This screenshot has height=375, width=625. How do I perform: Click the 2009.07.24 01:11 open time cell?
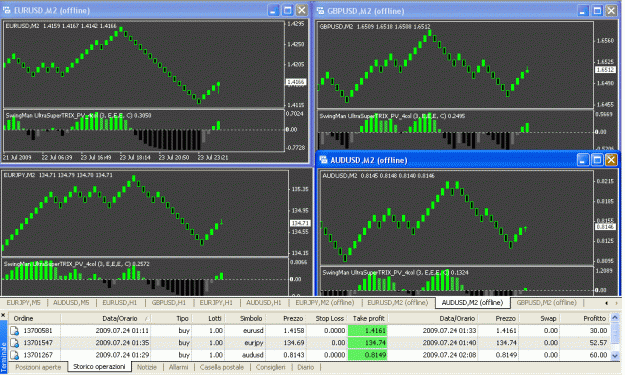[x=122, y=331]
